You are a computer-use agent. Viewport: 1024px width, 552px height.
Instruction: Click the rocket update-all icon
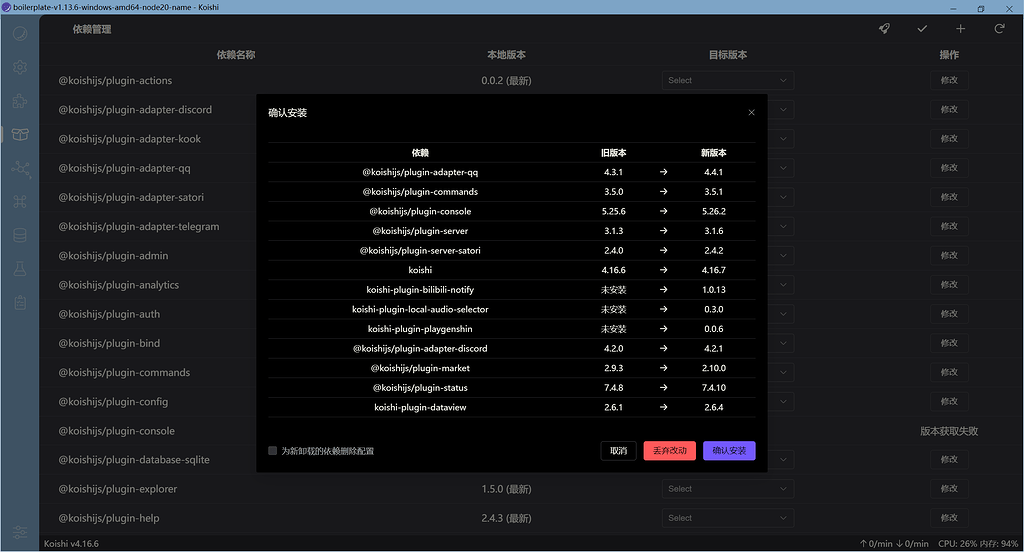click(x=885, y=29)
